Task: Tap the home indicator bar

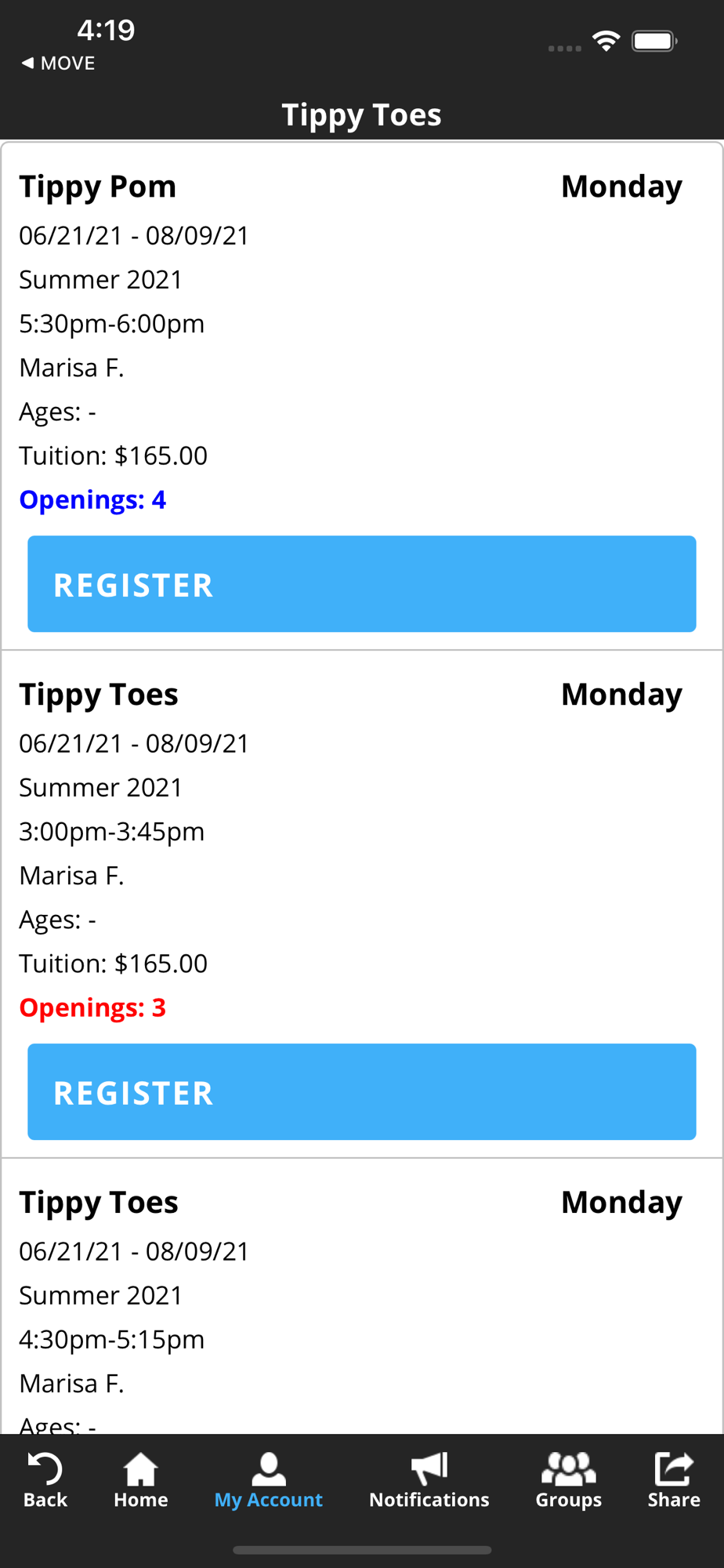Action: pyautogui.click(x=362, y=1550)
